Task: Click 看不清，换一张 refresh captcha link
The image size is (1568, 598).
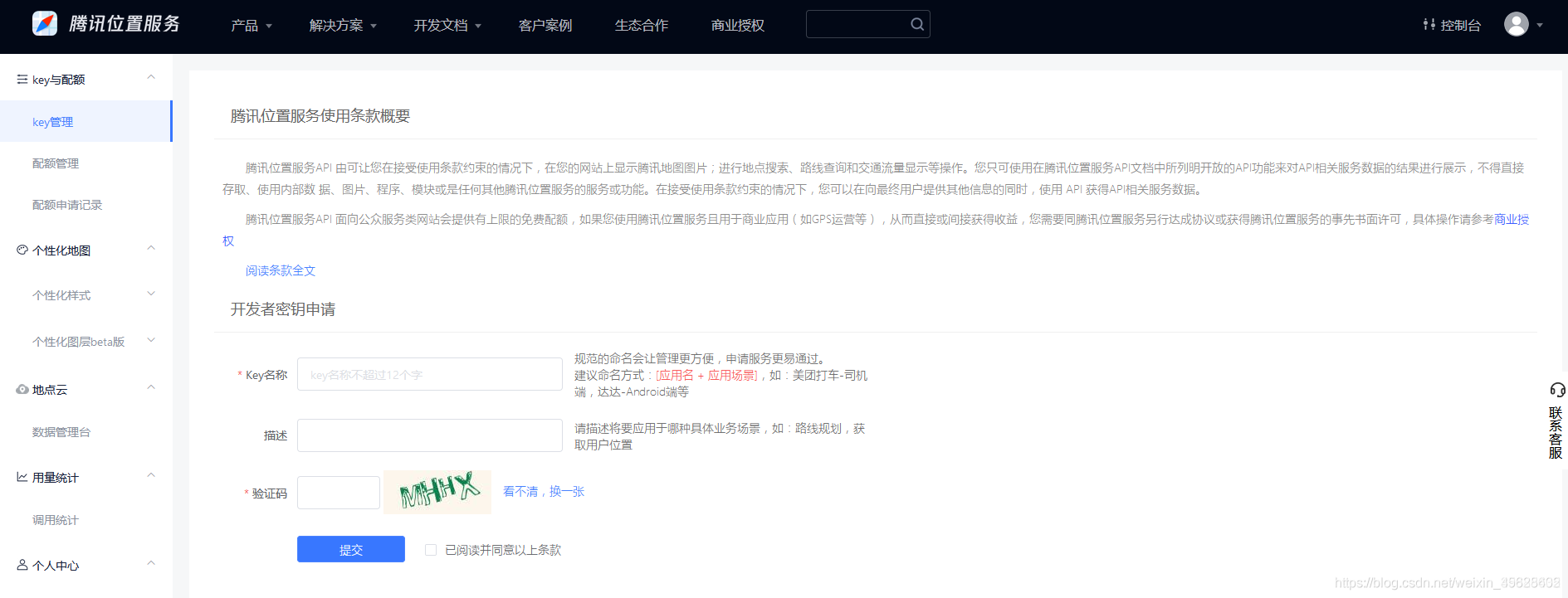Action: tap(544, 492)
